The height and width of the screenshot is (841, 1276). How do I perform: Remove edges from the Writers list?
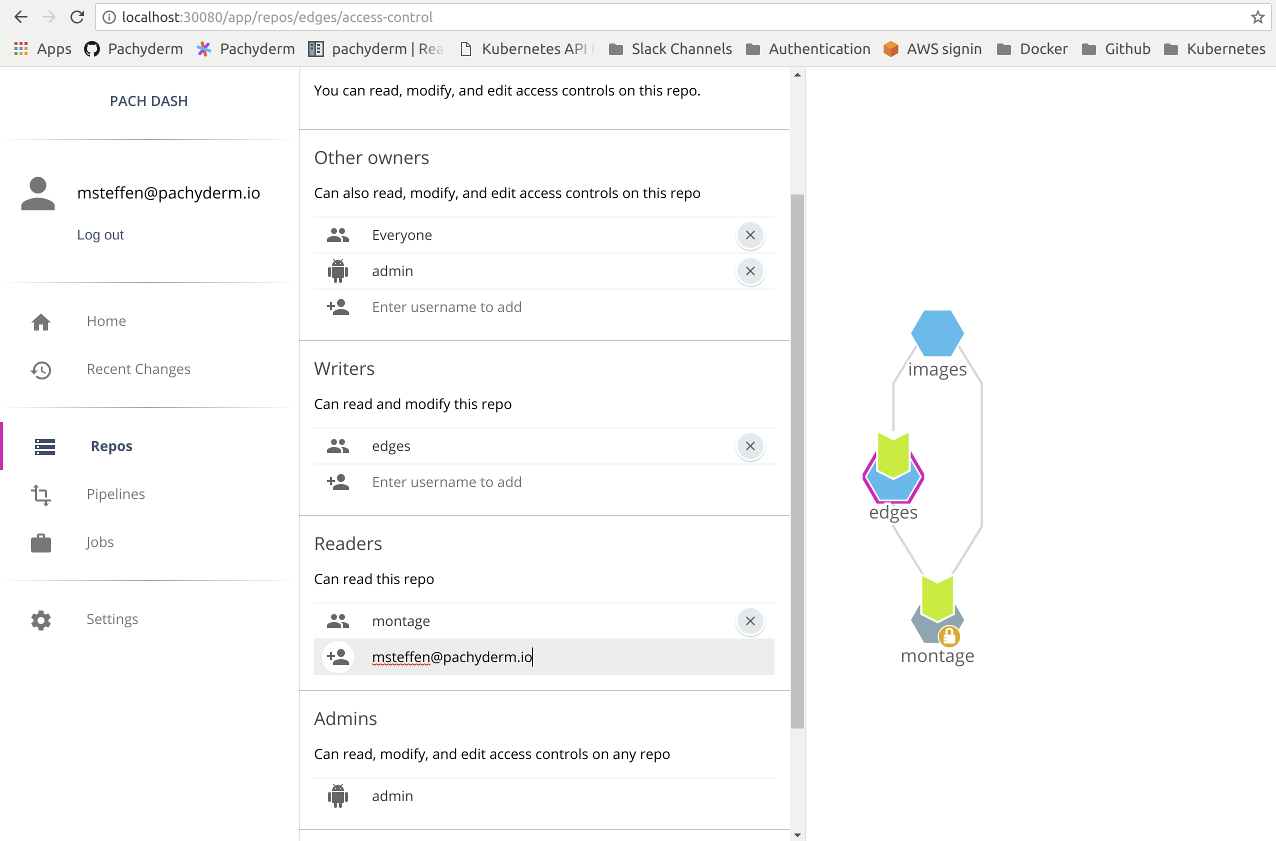pos(750,446)
